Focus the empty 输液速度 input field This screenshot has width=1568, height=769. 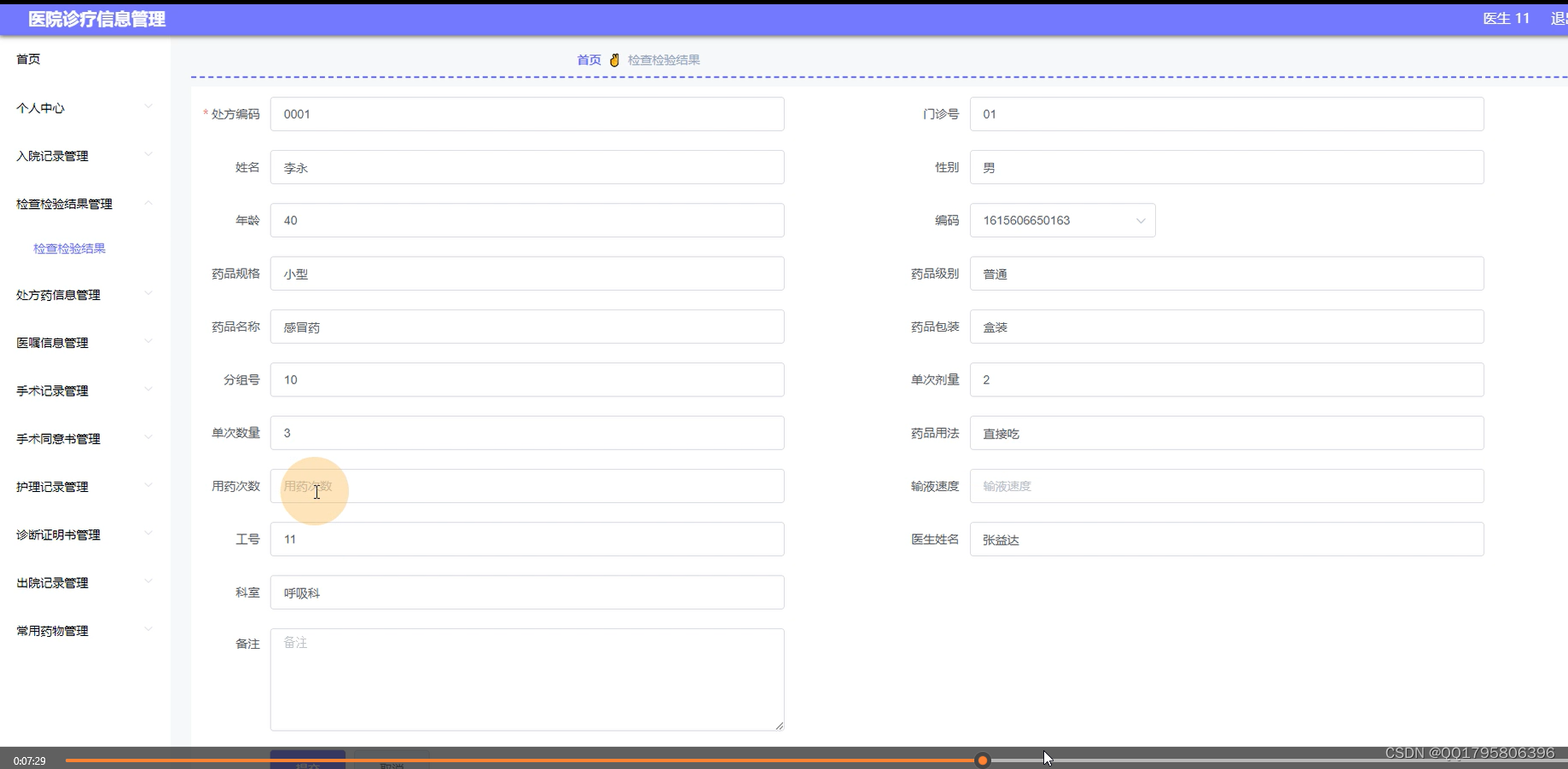click(1227, 486)
